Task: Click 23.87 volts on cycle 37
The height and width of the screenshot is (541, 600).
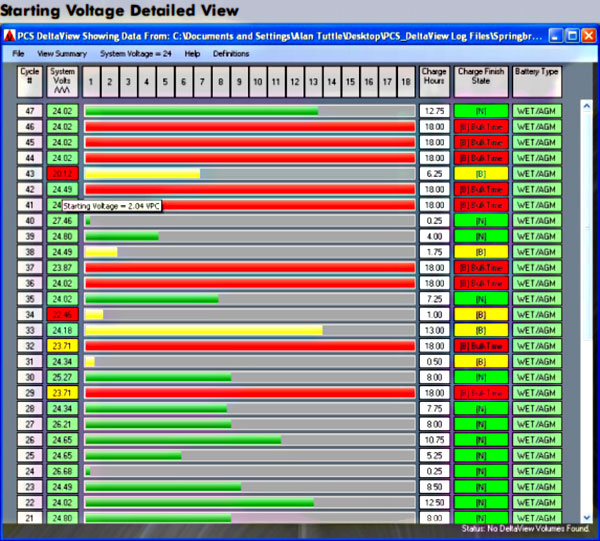Action: click(62, 267)
